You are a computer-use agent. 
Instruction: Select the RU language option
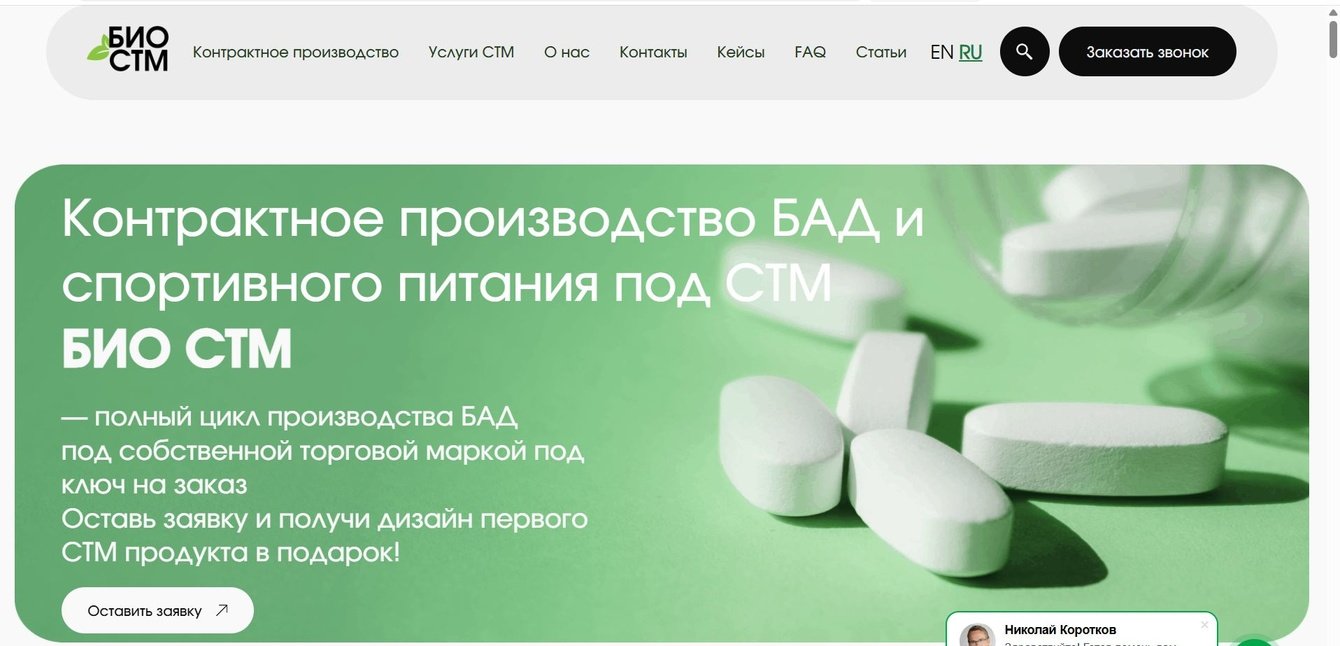tap(970, 52)
